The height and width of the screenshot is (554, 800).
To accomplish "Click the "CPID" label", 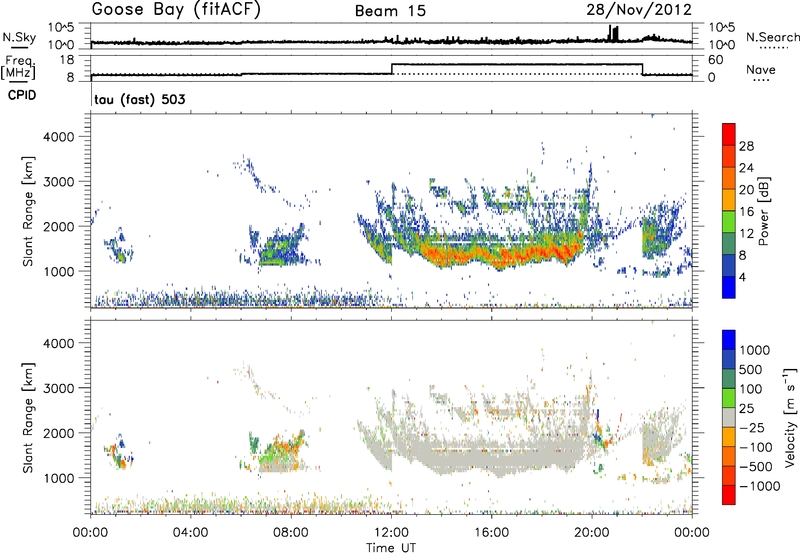I will (x=22, y=95).
